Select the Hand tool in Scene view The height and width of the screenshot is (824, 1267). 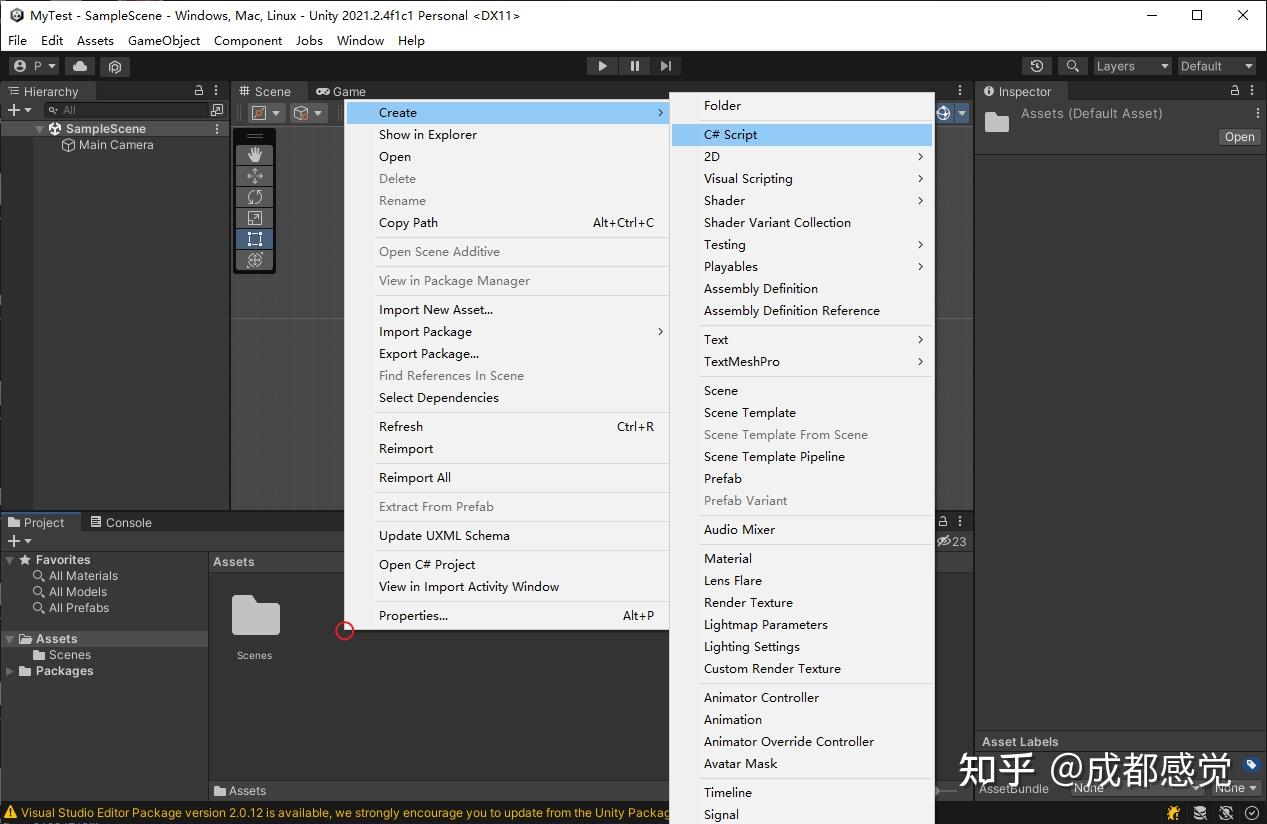(x=255, y=154)
